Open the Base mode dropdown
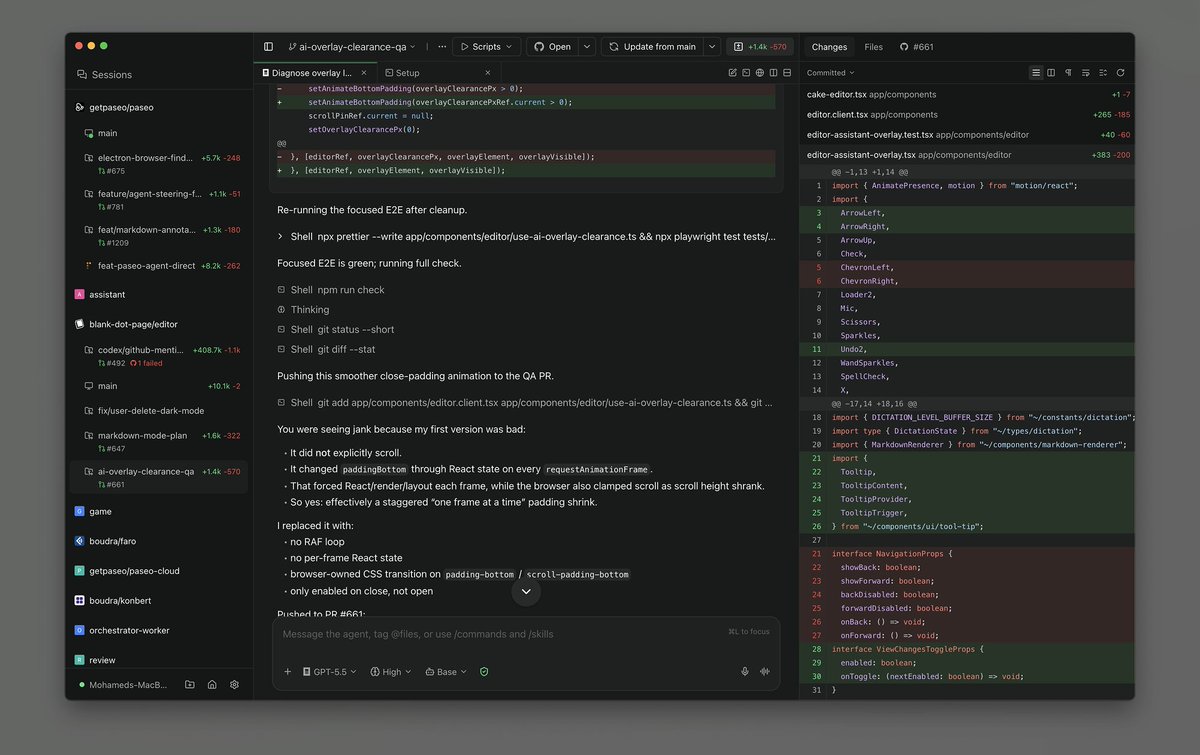1200x755 pixels. tap(446, 672)
